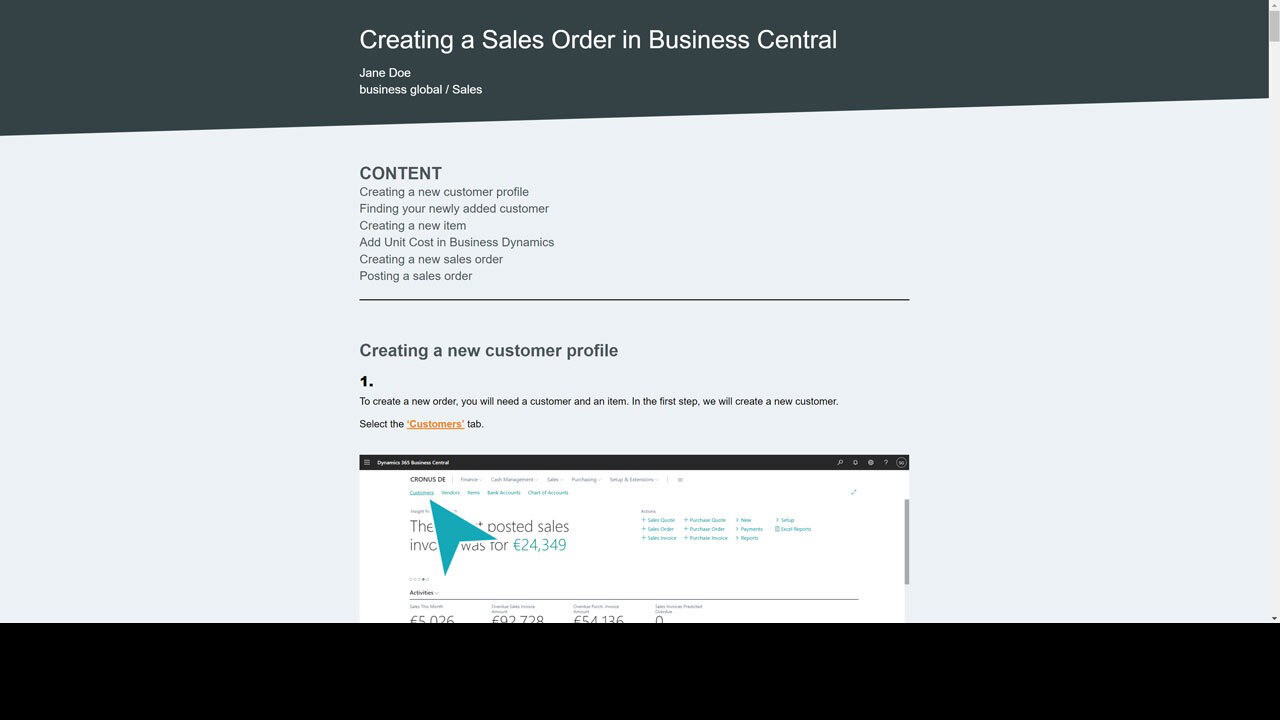Open the Chart of Accounts tab
Viewport: 1280px width, 720px height.
(x=548, y=493)
